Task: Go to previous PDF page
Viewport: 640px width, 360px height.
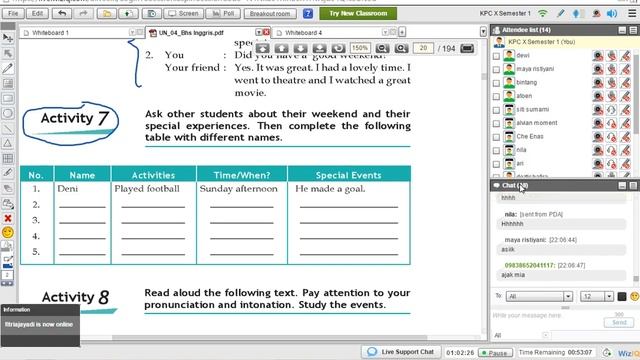Action: pyautogui.click(x=281, y=48)
